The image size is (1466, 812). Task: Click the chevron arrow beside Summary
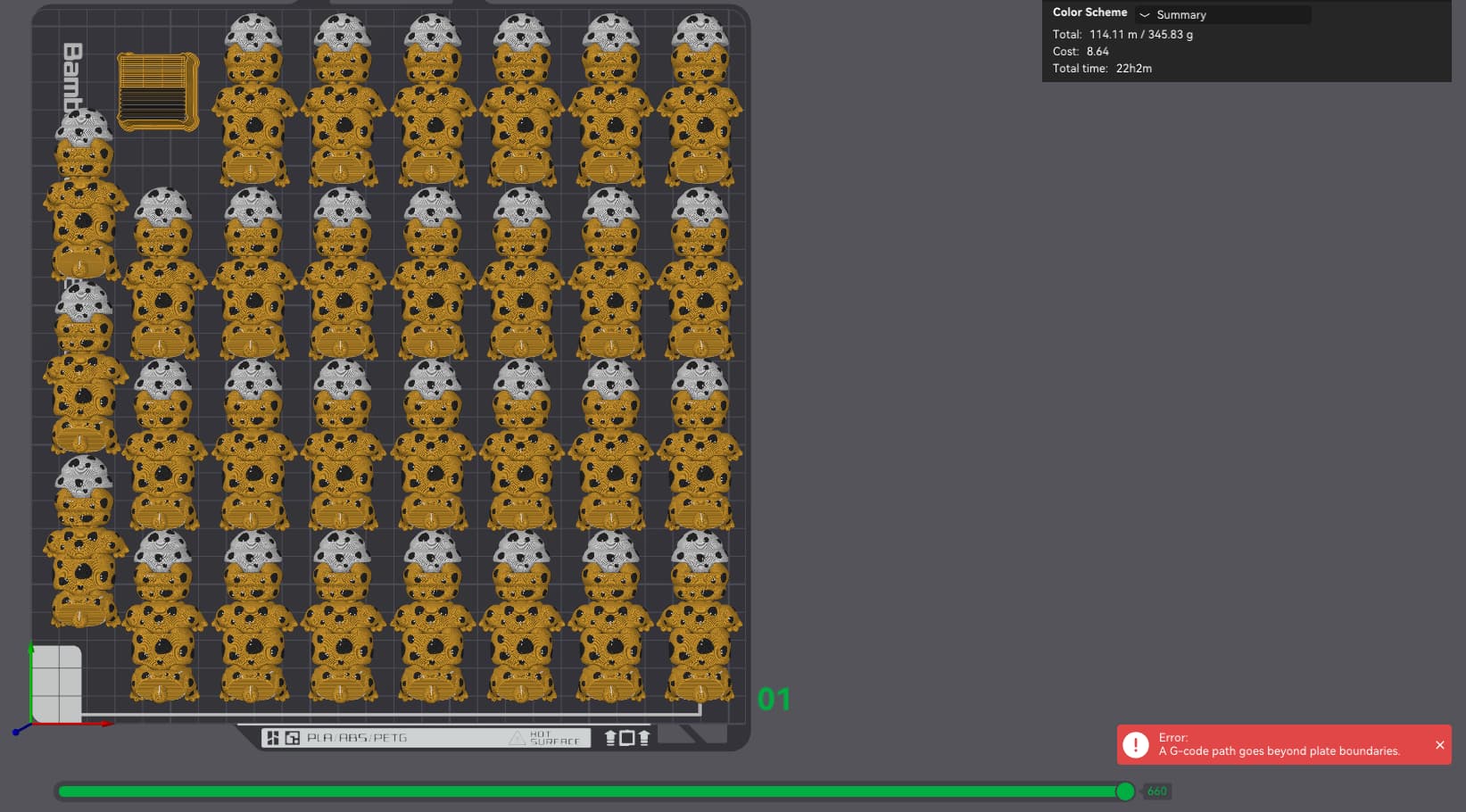[1145, 15]
